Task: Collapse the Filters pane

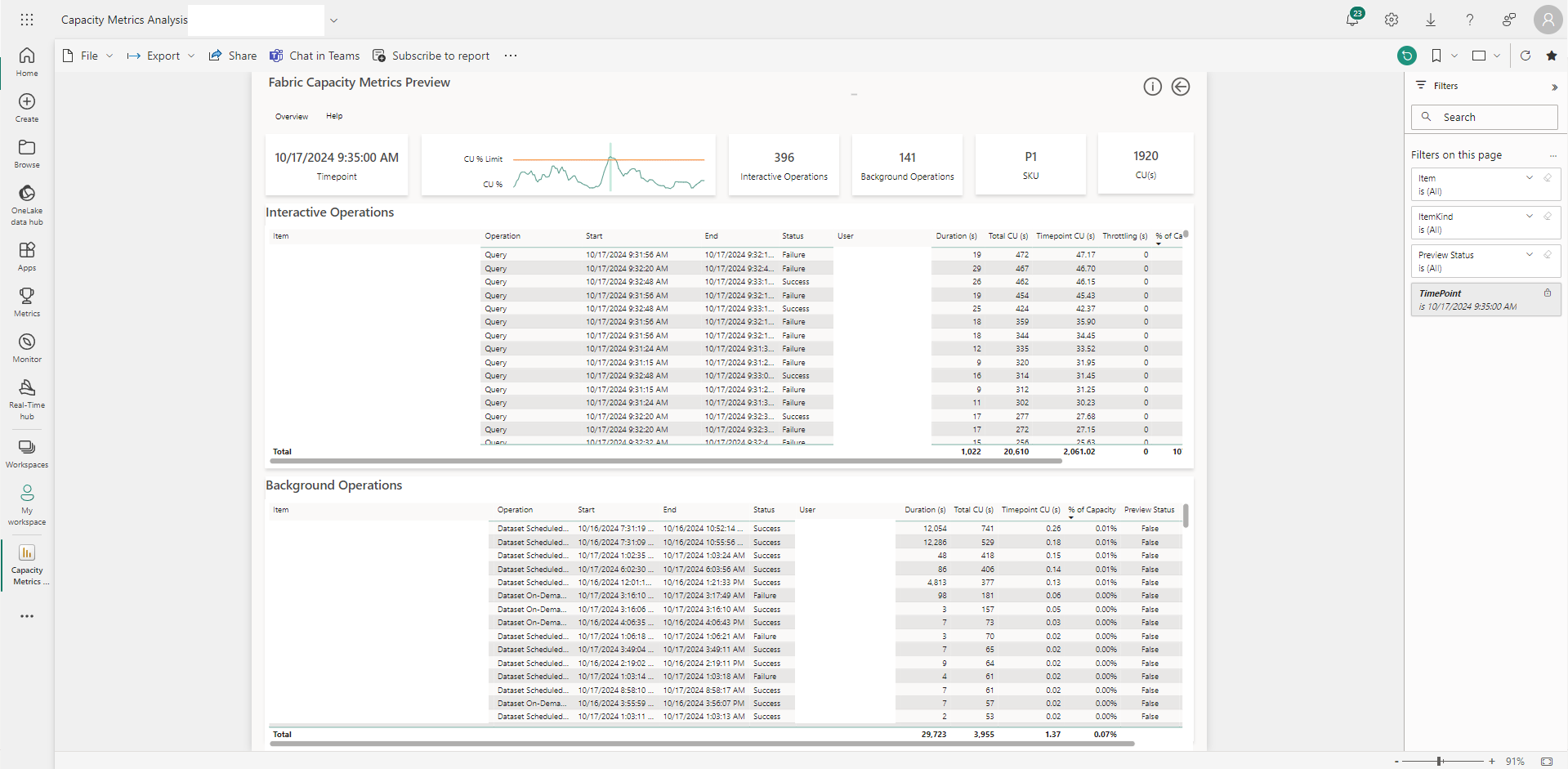Action: point(1554,87)
